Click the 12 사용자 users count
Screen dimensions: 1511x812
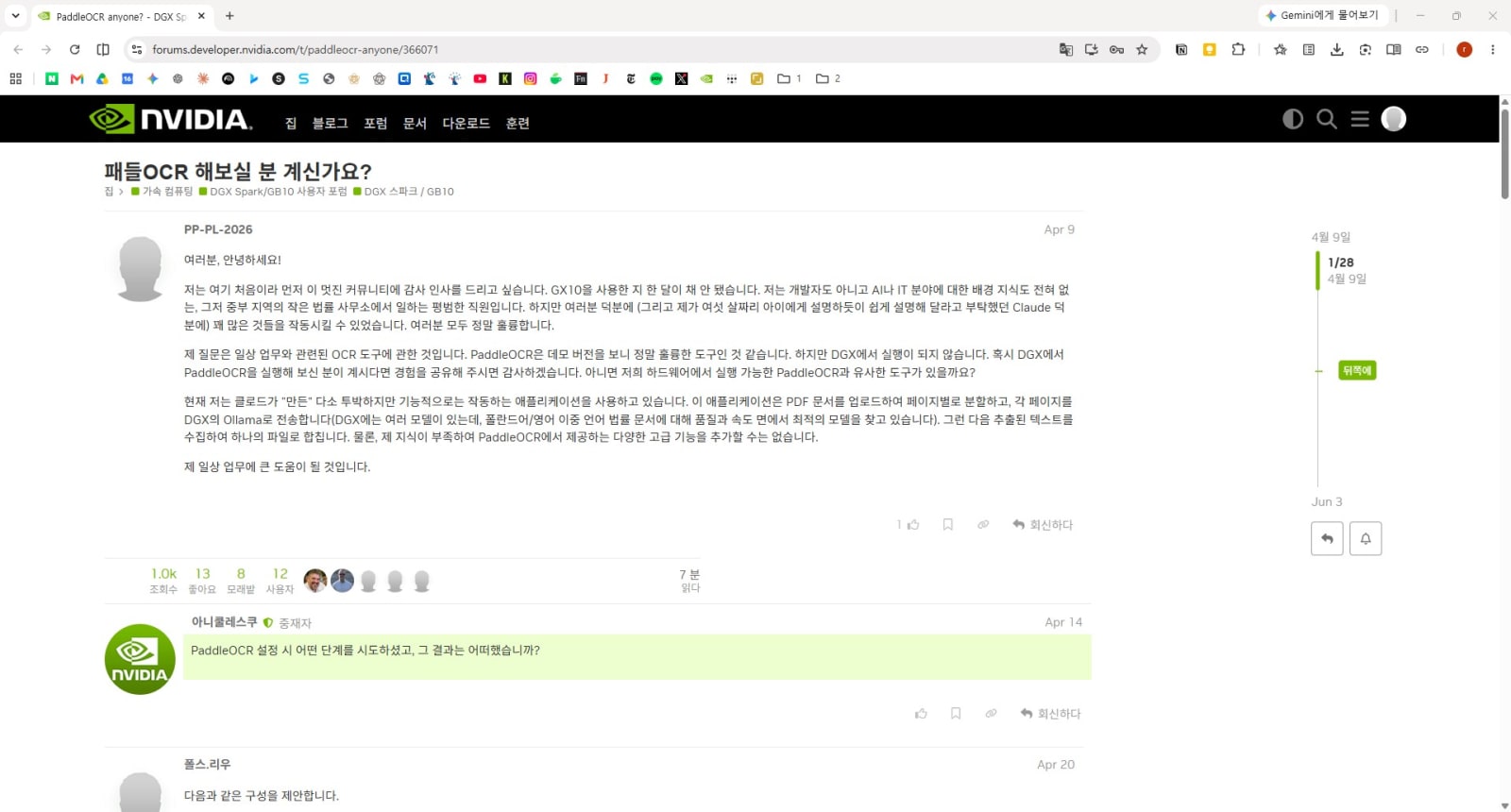click(280, 581)
